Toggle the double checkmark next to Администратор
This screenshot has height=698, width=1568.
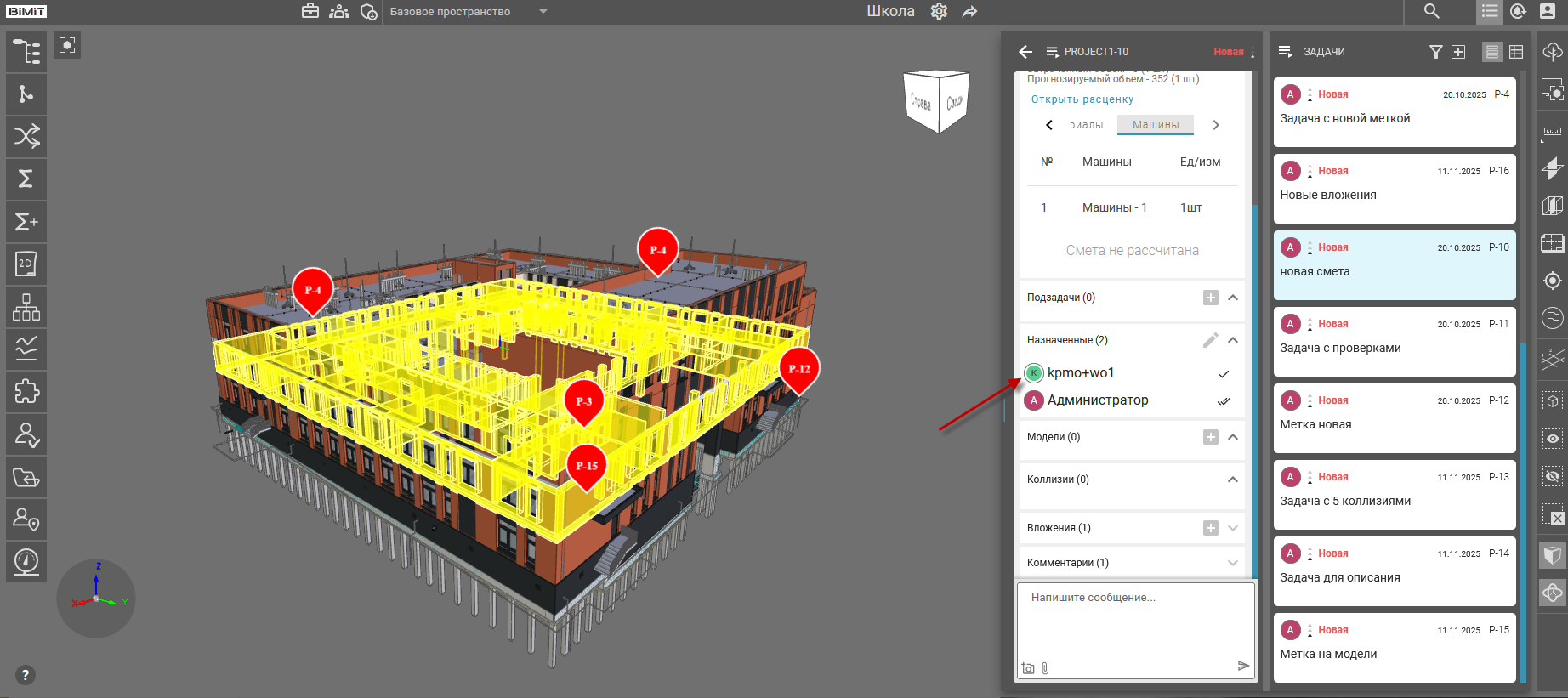click(x=1224, y=401)
